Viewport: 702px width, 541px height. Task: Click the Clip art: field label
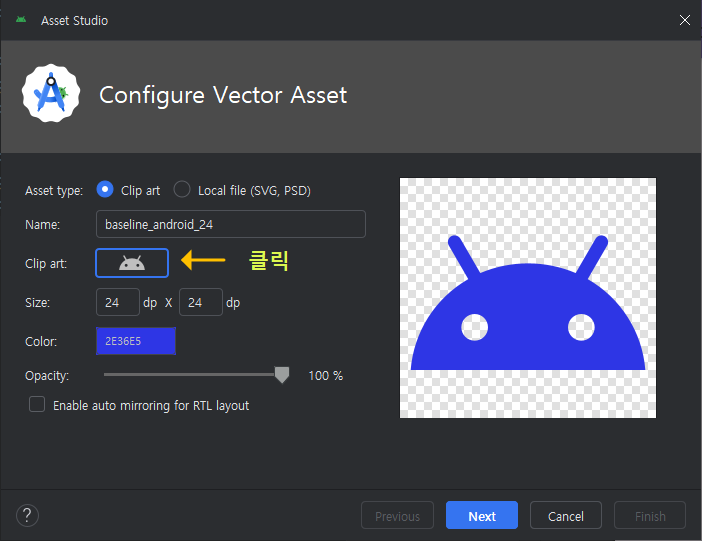[46, 263]
